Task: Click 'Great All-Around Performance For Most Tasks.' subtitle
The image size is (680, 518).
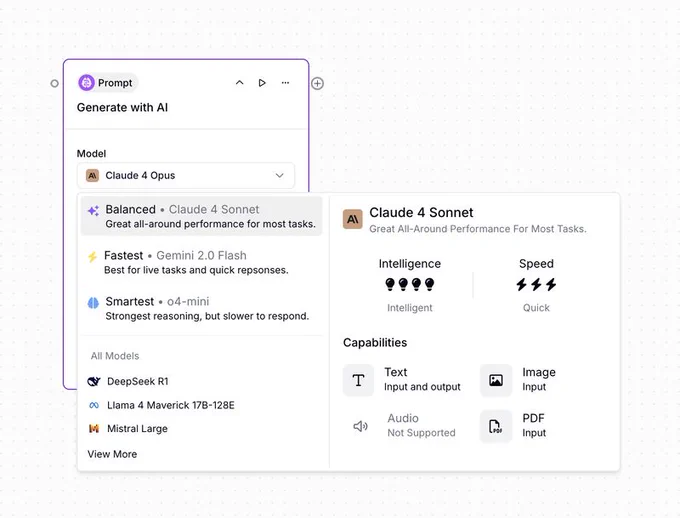Action: click(x=478, y=229)
